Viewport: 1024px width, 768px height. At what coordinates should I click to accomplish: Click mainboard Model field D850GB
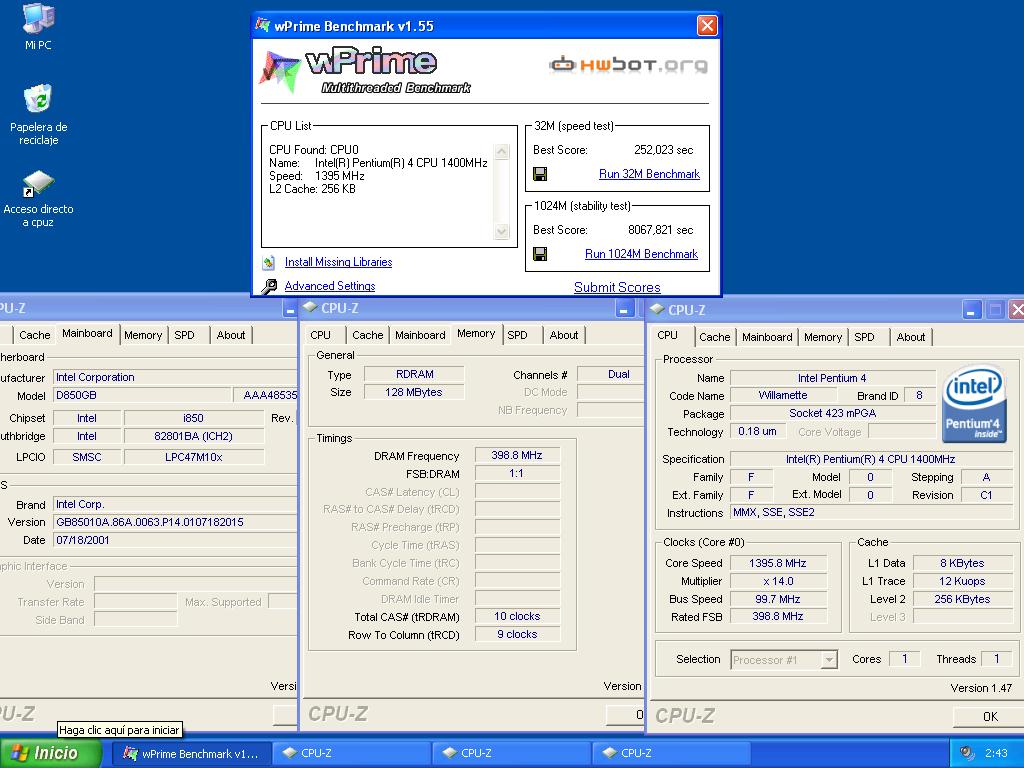point(142,395)
